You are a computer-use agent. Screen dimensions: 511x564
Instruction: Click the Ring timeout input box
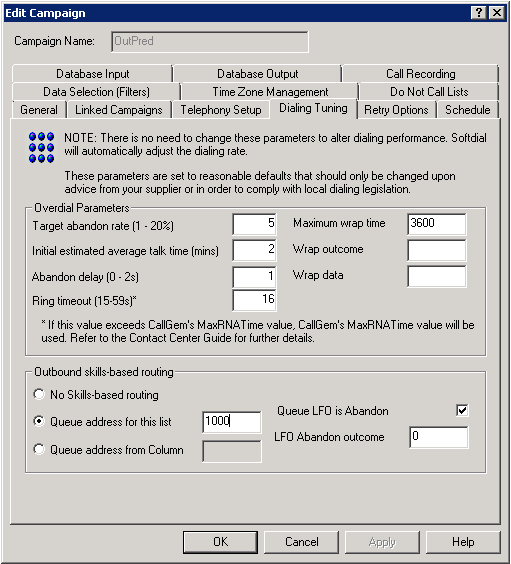tap(254, 300)
